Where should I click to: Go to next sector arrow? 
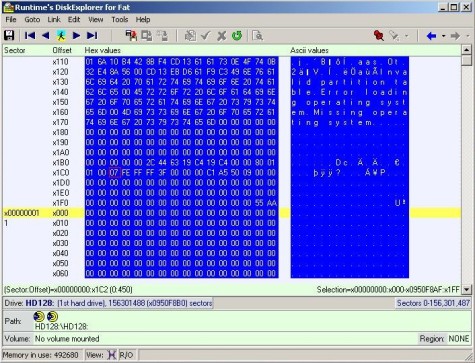tap(76, 35)
